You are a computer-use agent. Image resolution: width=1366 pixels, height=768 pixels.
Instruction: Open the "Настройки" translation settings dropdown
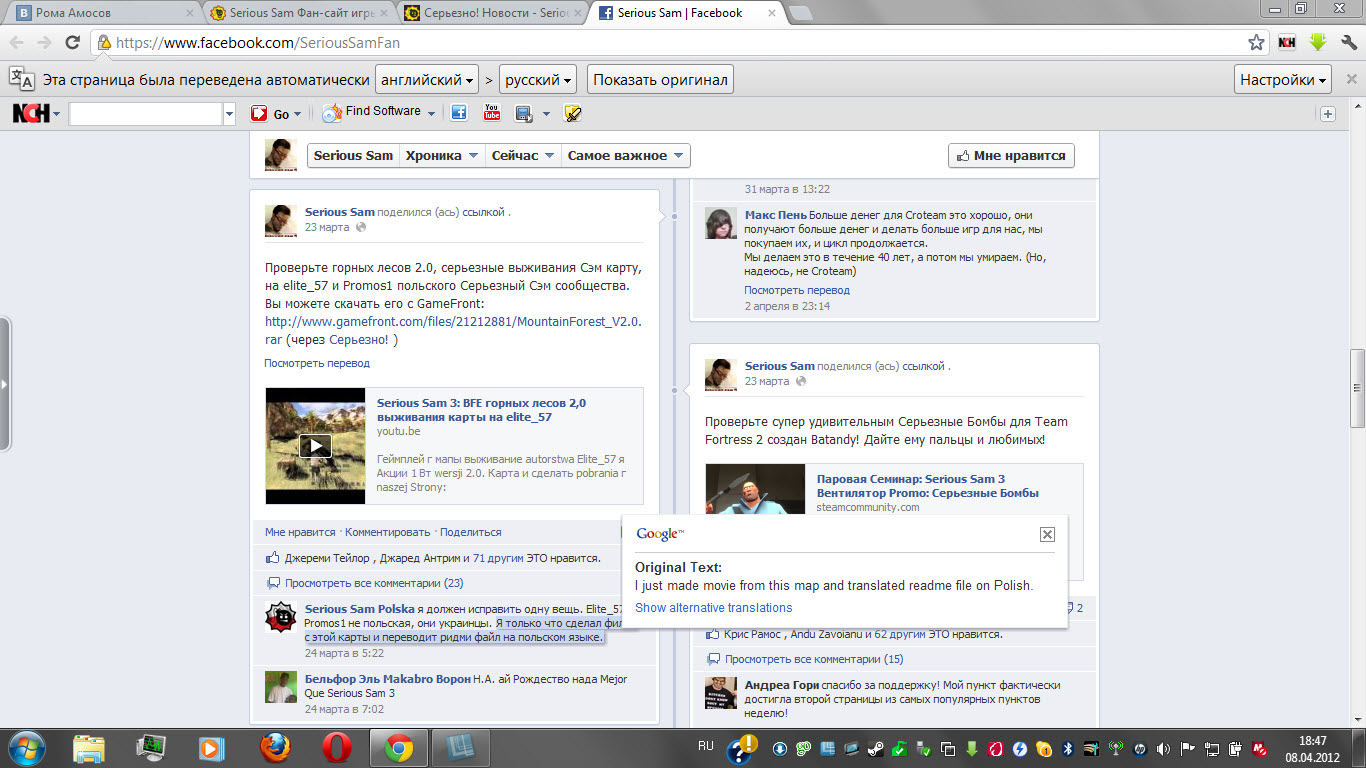click(x=1284, y=79)
